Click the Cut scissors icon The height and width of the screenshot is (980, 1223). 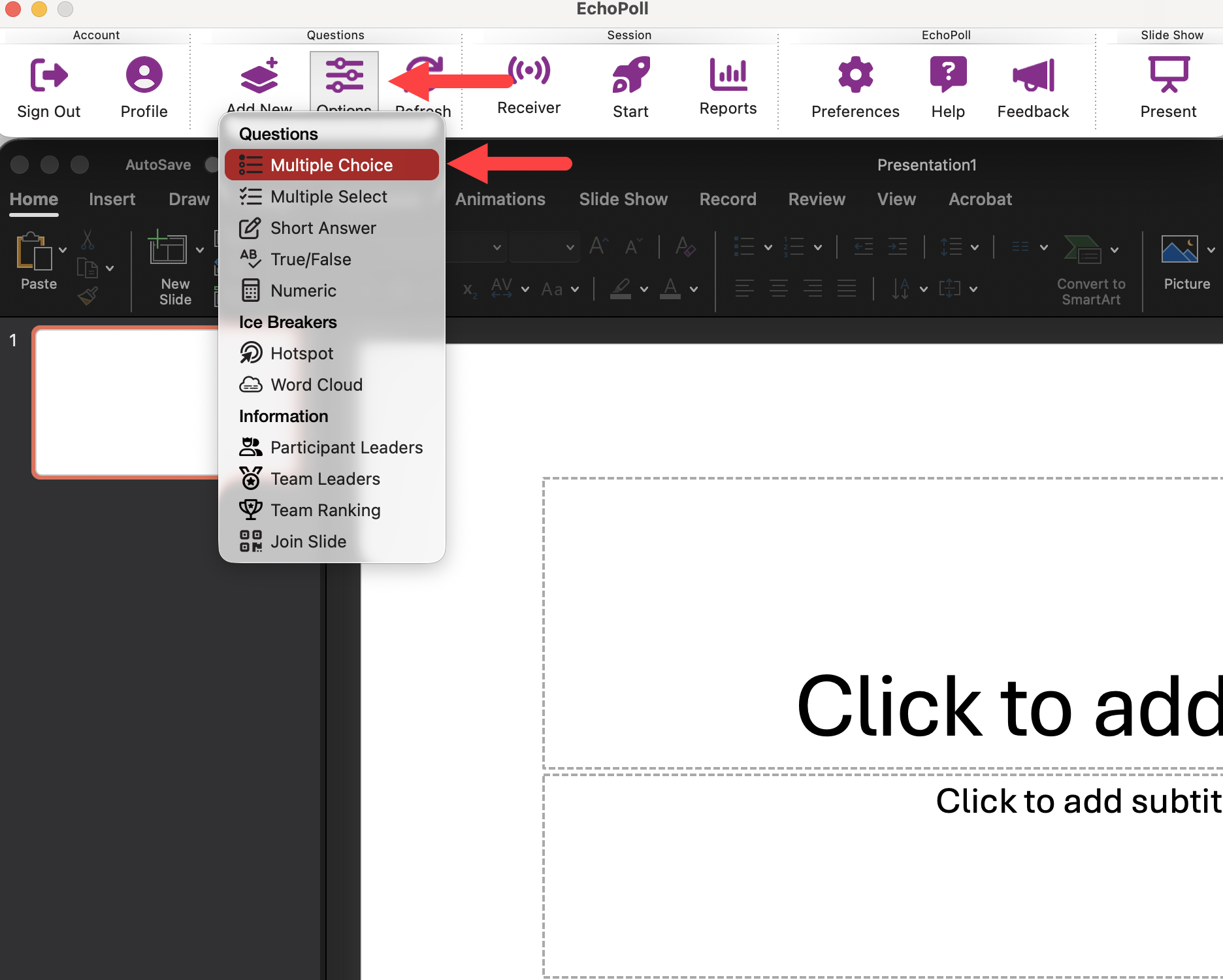[x=88, y=240]
